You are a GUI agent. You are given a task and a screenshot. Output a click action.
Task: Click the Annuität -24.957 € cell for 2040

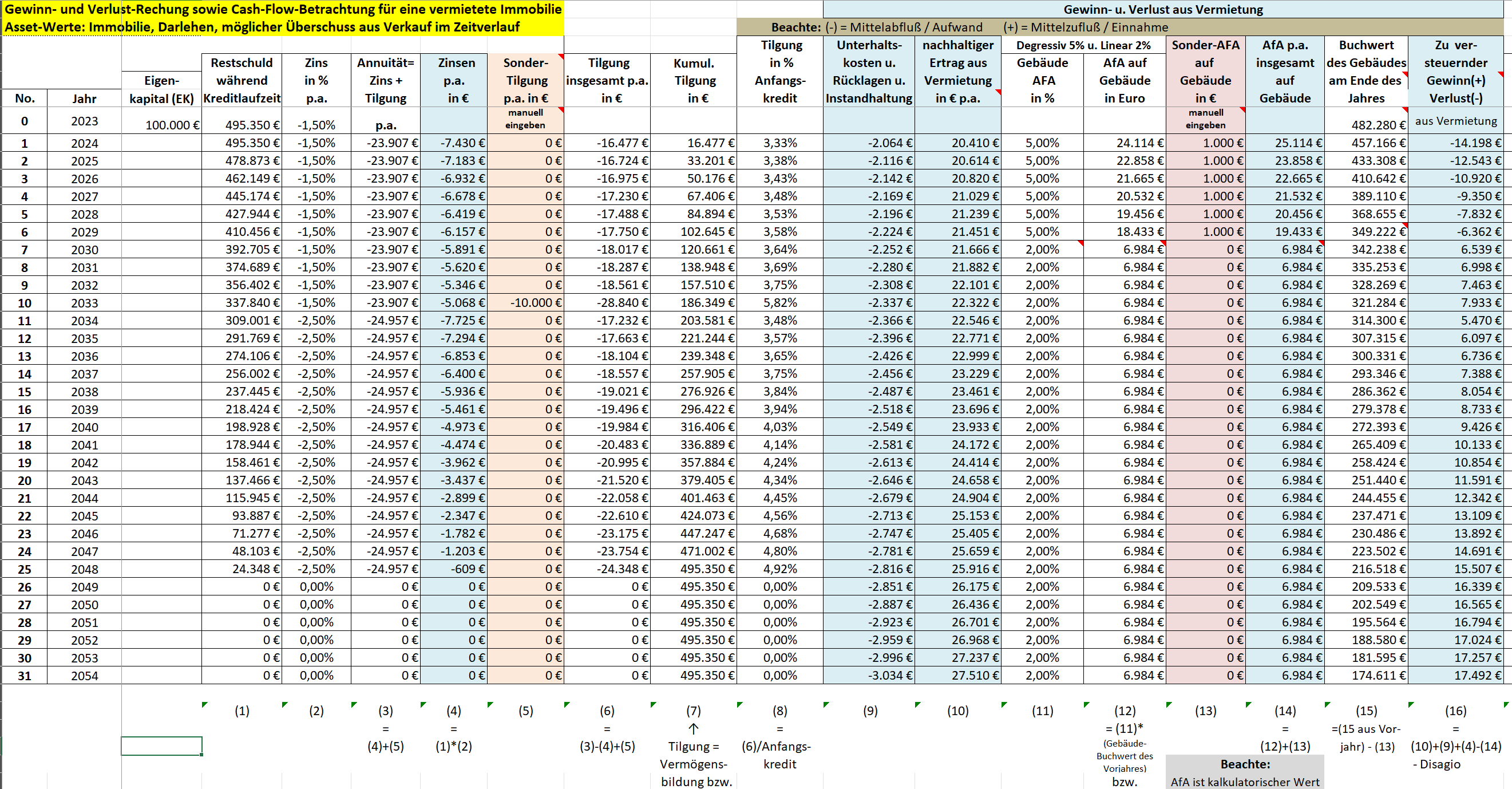click(x=386, y=427)
